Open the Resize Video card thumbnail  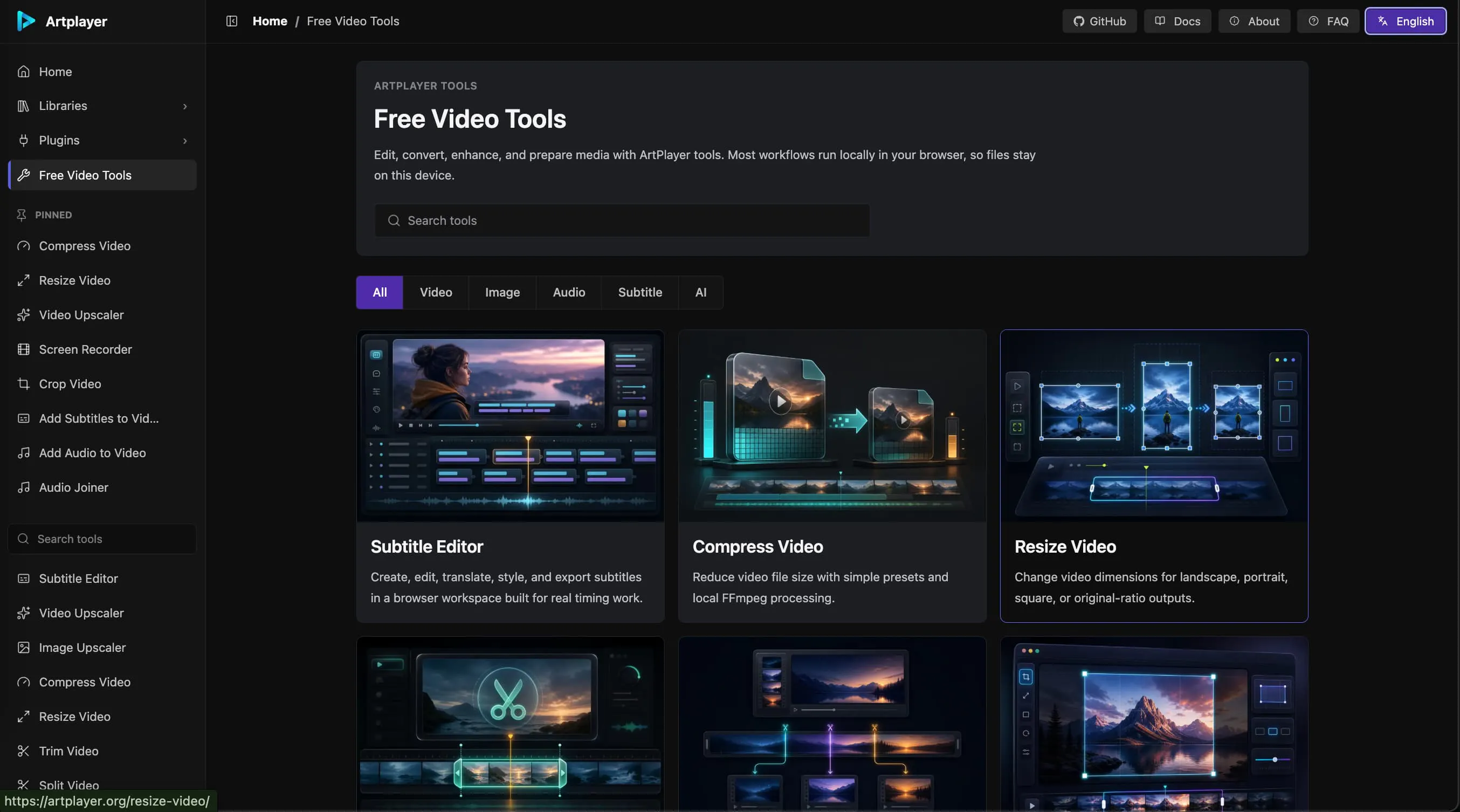(1154, 425)
